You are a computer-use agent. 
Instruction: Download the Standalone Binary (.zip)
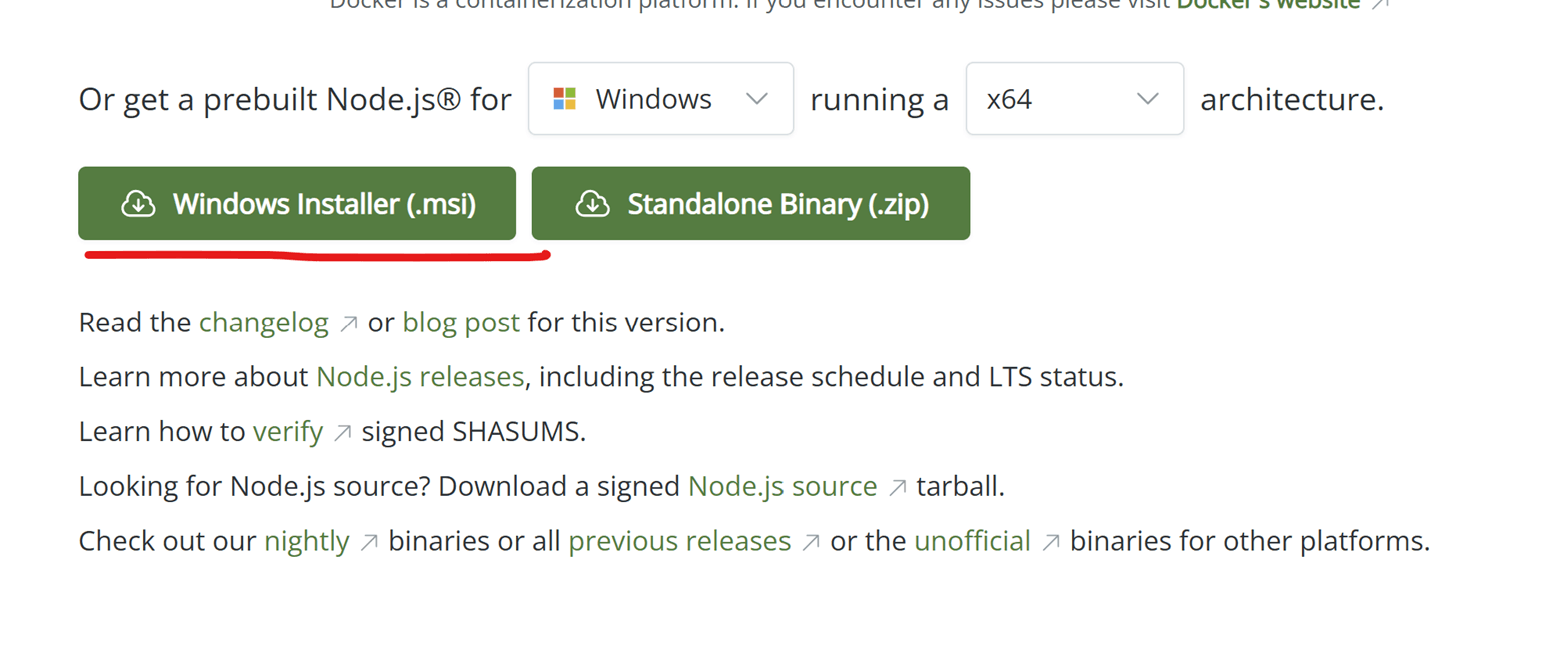(x=751, y=203)
